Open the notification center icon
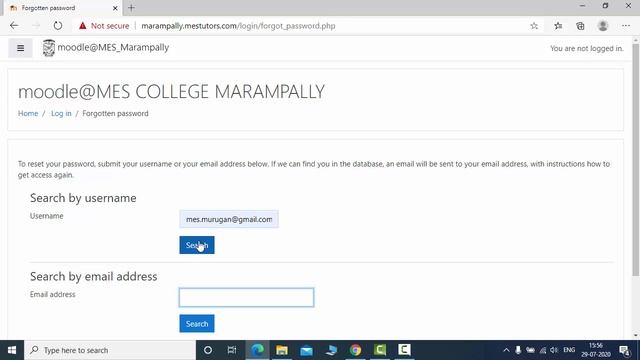This screenshot has width=640, height=360. (624, 350)
